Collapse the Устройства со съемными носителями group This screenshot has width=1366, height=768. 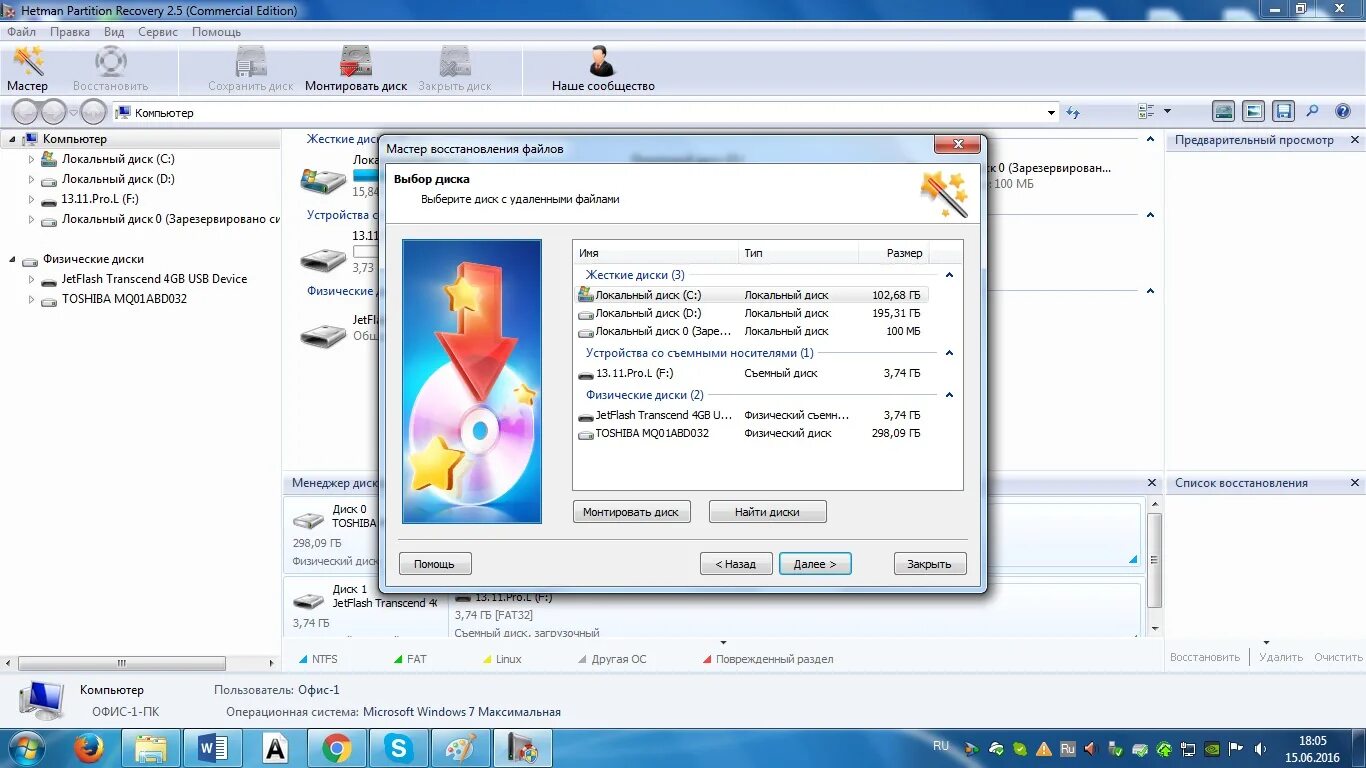(949, 353)
